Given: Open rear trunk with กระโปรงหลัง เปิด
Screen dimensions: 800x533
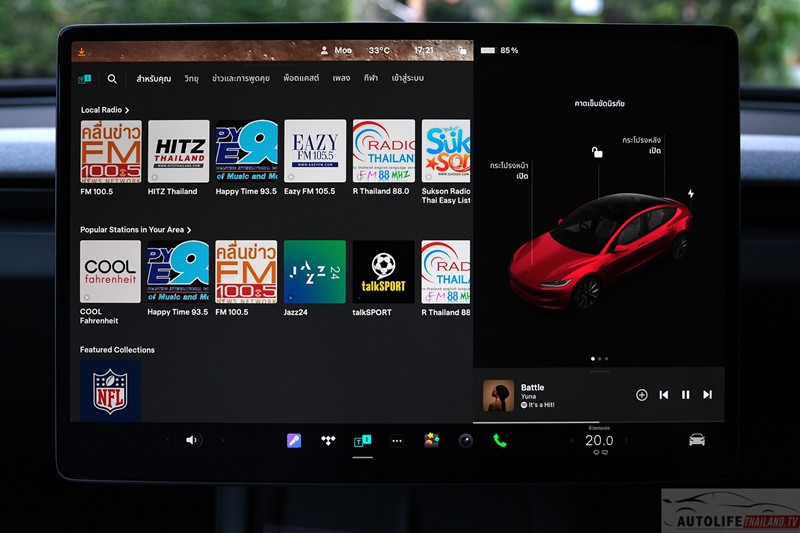Looking at the screenshot, I should coord(641,145).
